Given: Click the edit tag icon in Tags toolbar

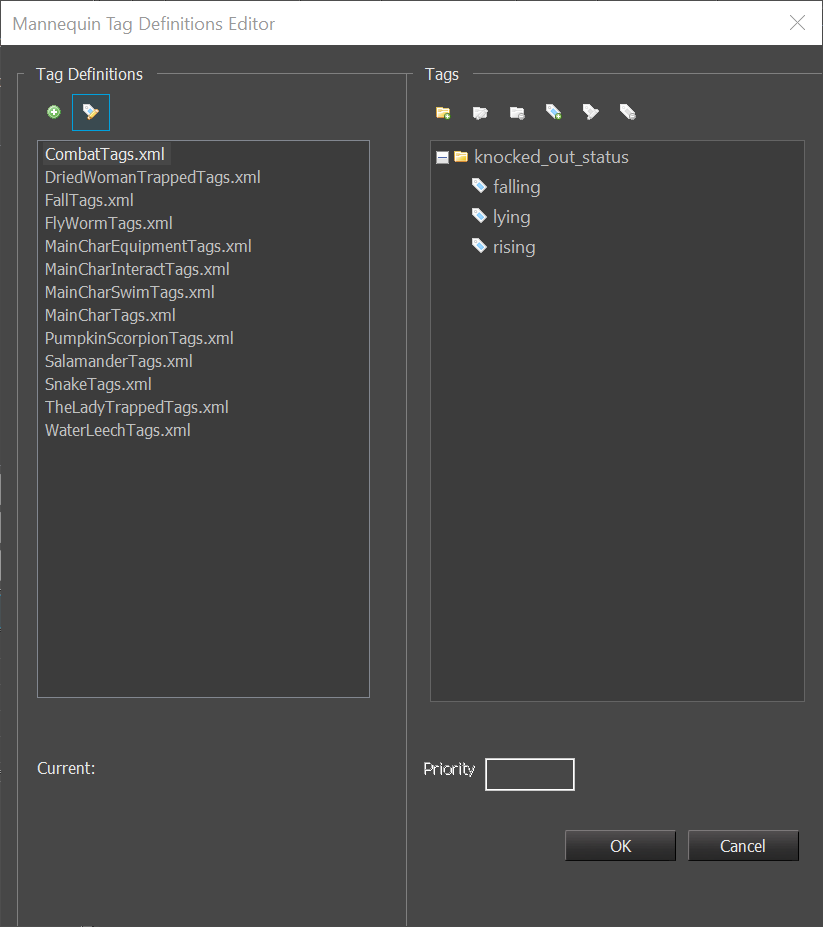Looking at the screenshot, I should click(591, 113).
